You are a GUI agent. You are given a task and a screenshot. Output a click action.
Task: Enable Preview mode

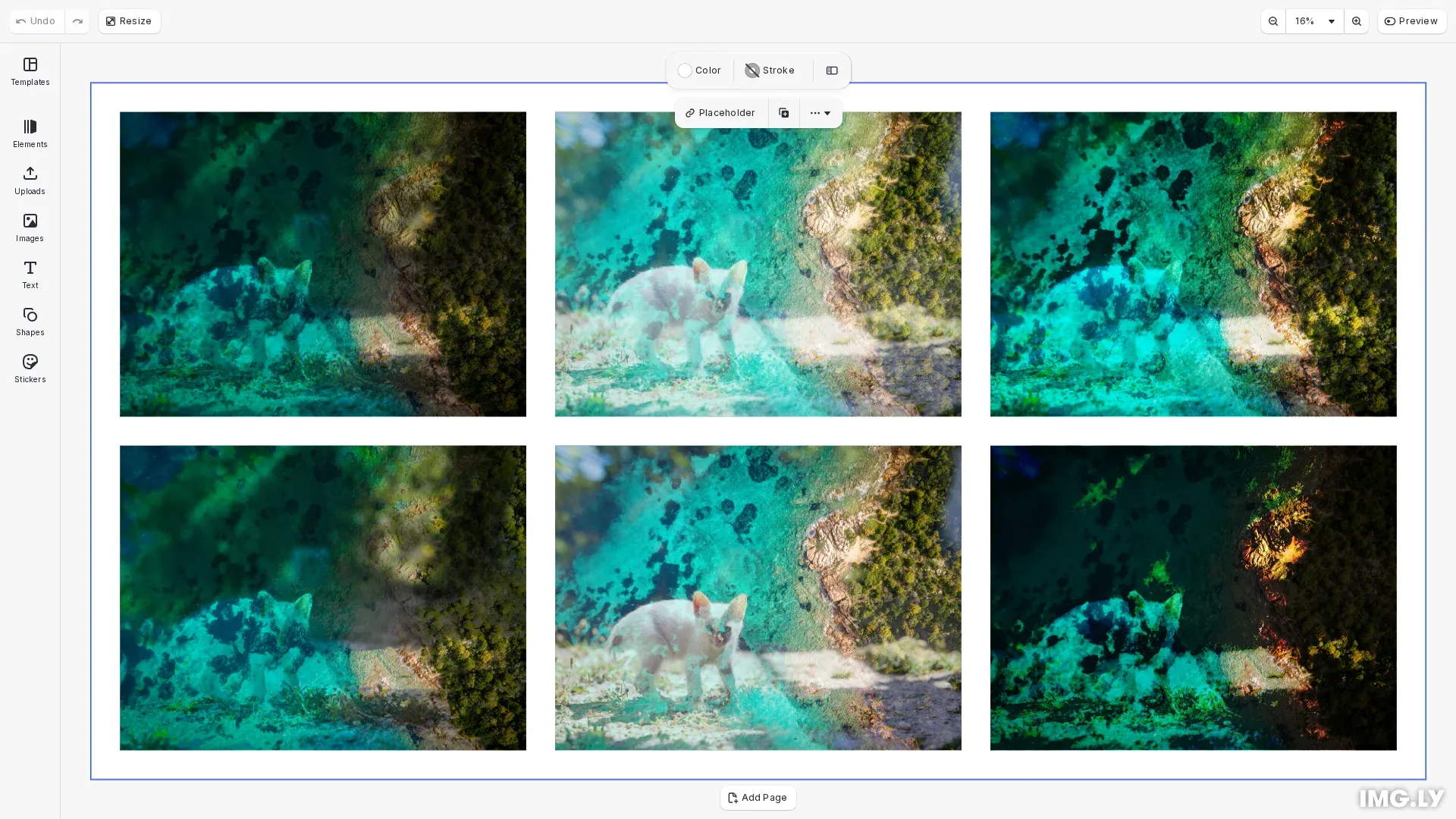pos(1410,20)
